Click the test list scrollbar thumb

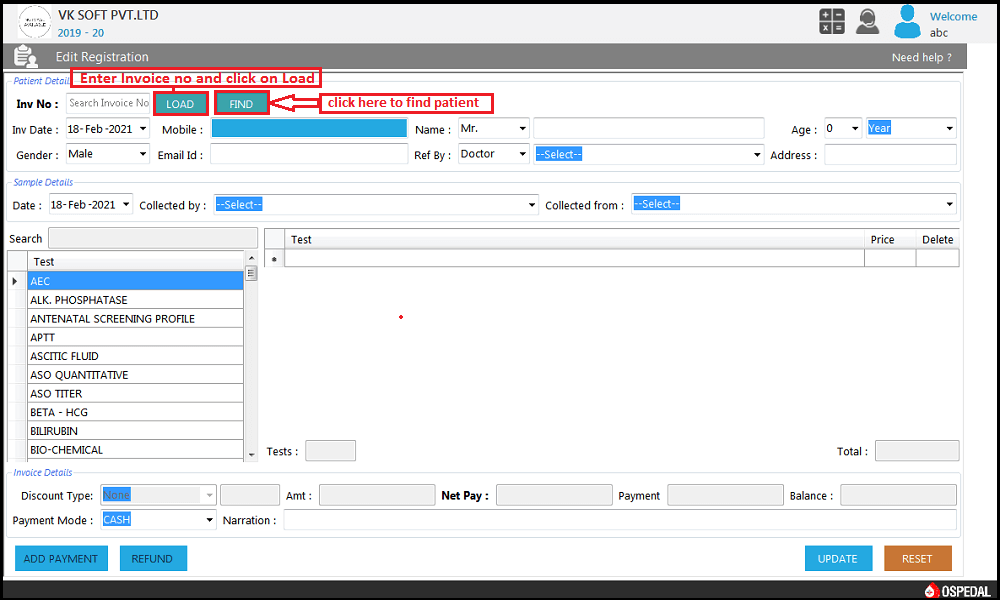click(251, 274)
